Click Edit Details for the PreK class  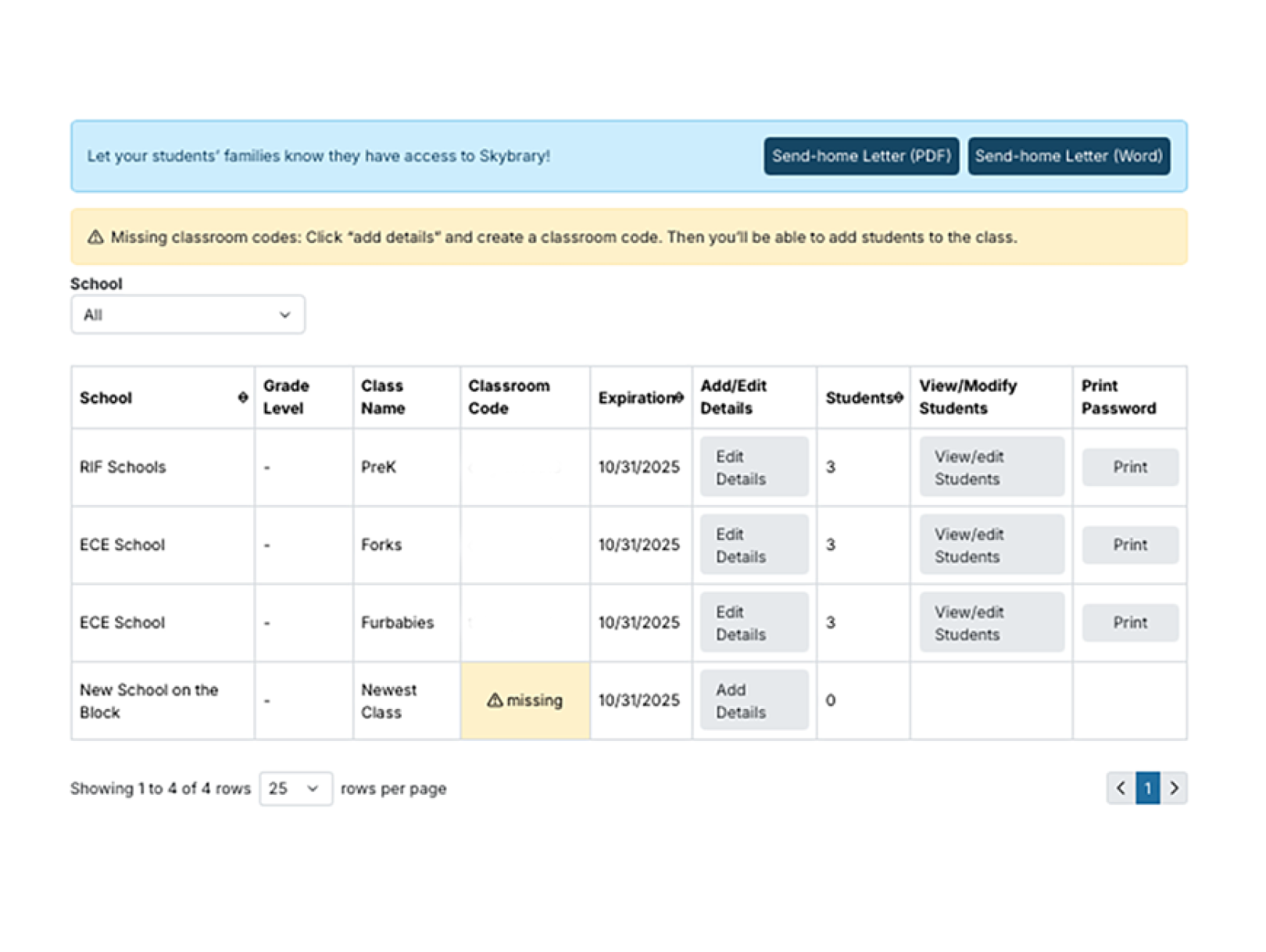point(753,467)
